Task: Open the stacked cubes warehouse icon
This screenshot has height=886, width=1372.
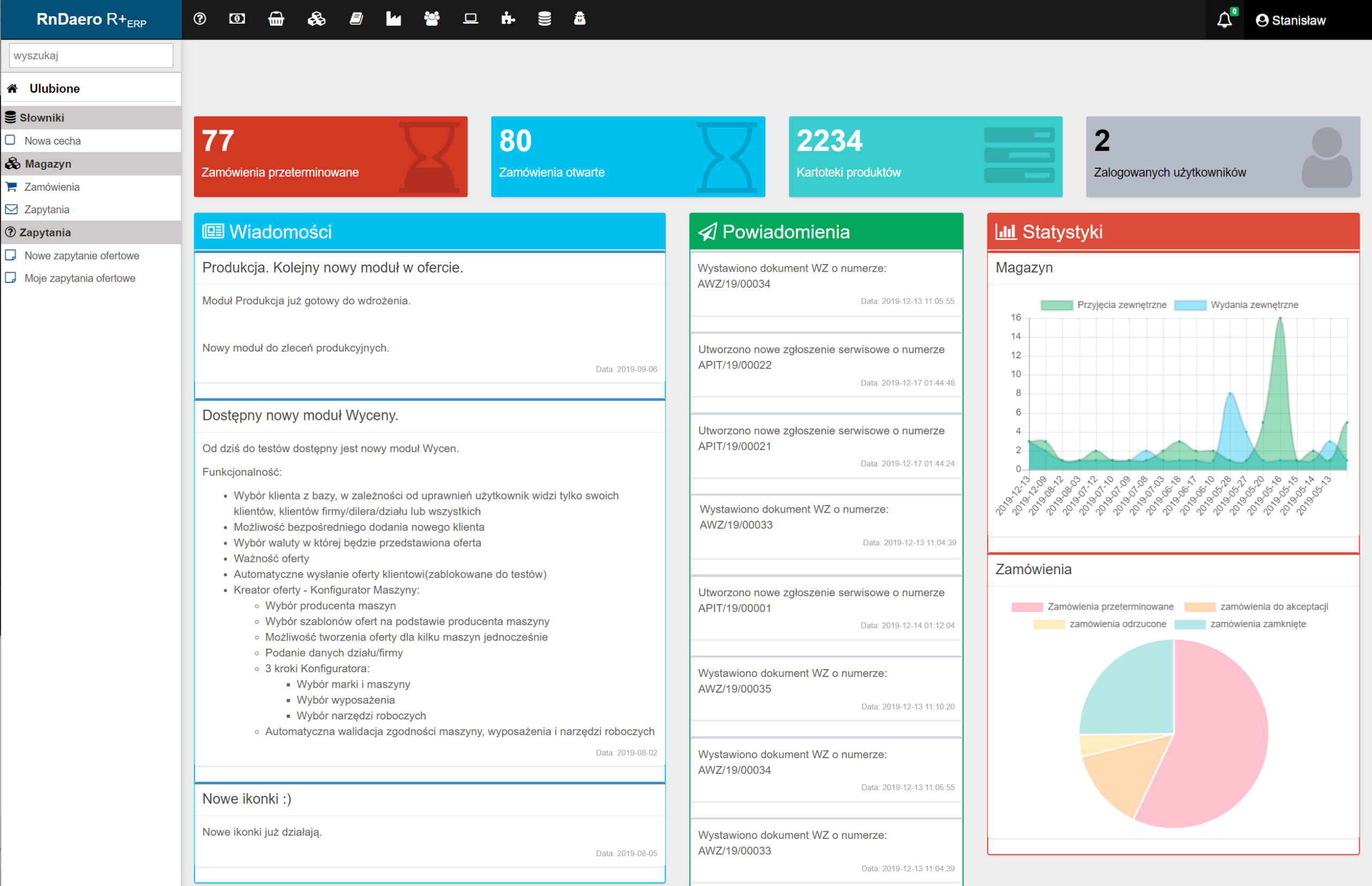Action: (x=316, y=19)
